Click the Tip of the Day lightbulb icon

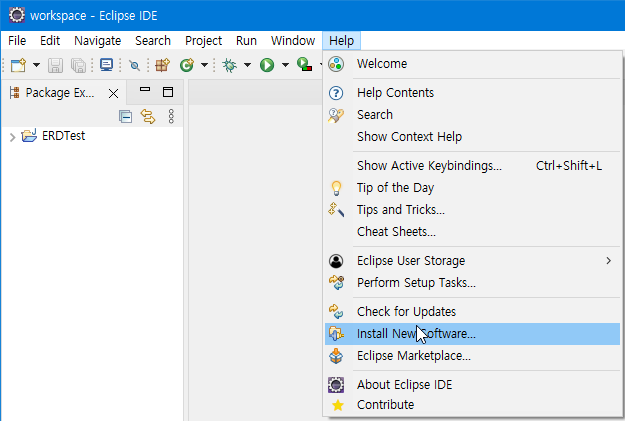tap(336, 188)
